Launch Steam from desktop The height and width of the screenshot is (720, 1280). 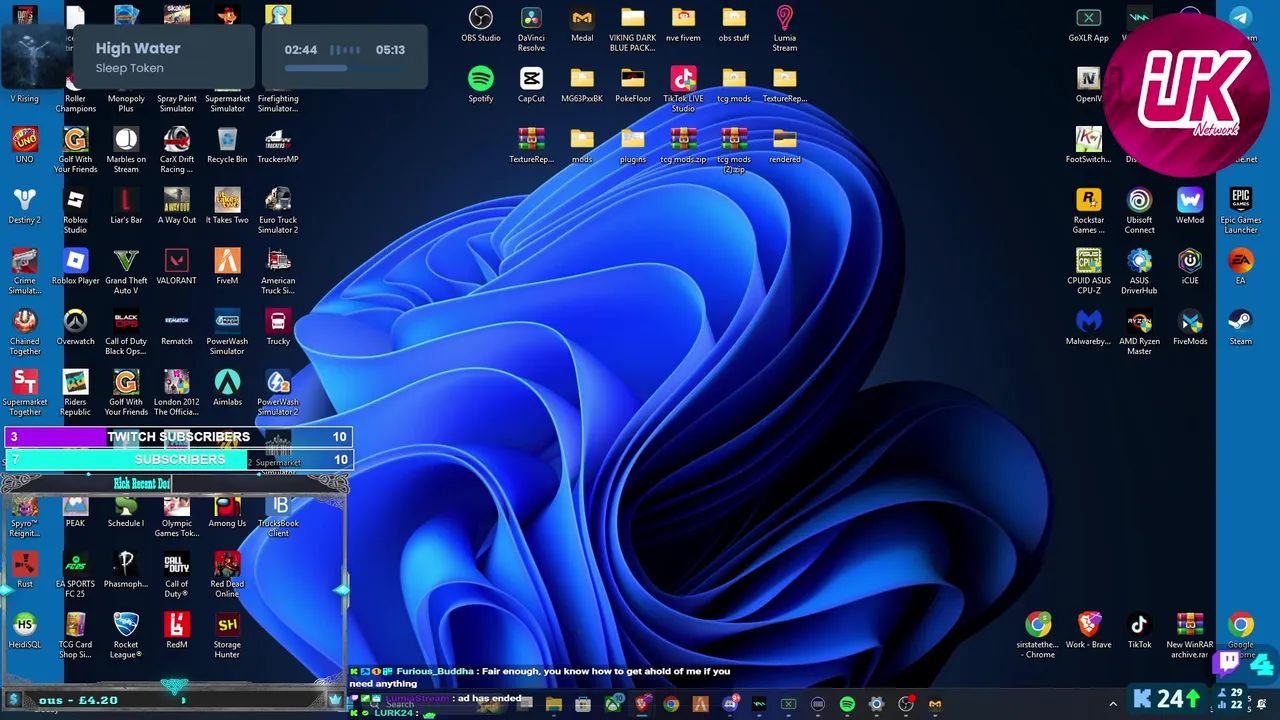point(1241,328)
